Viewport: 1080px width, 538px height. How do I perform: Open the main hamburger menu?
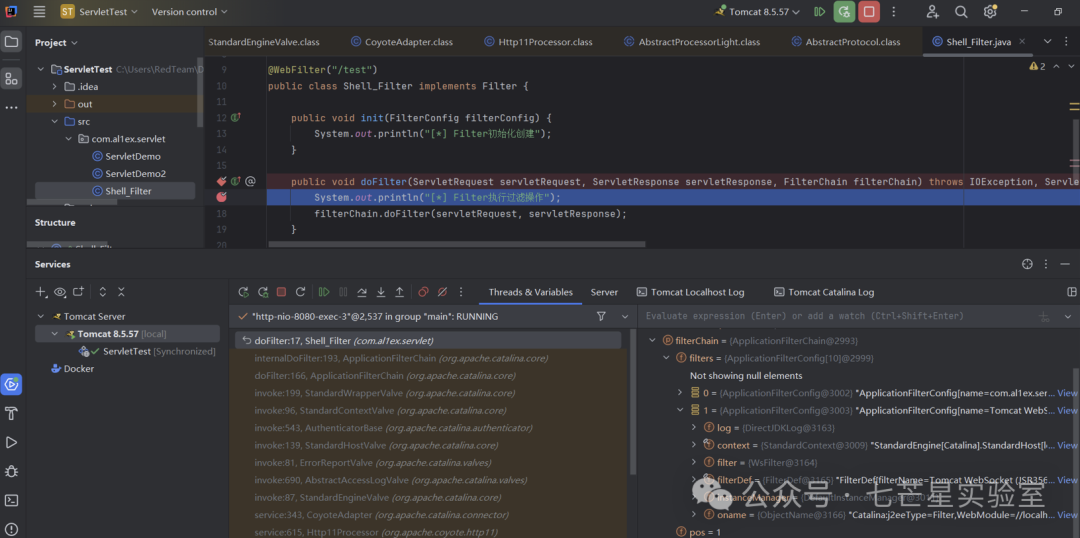coord(39,12)
